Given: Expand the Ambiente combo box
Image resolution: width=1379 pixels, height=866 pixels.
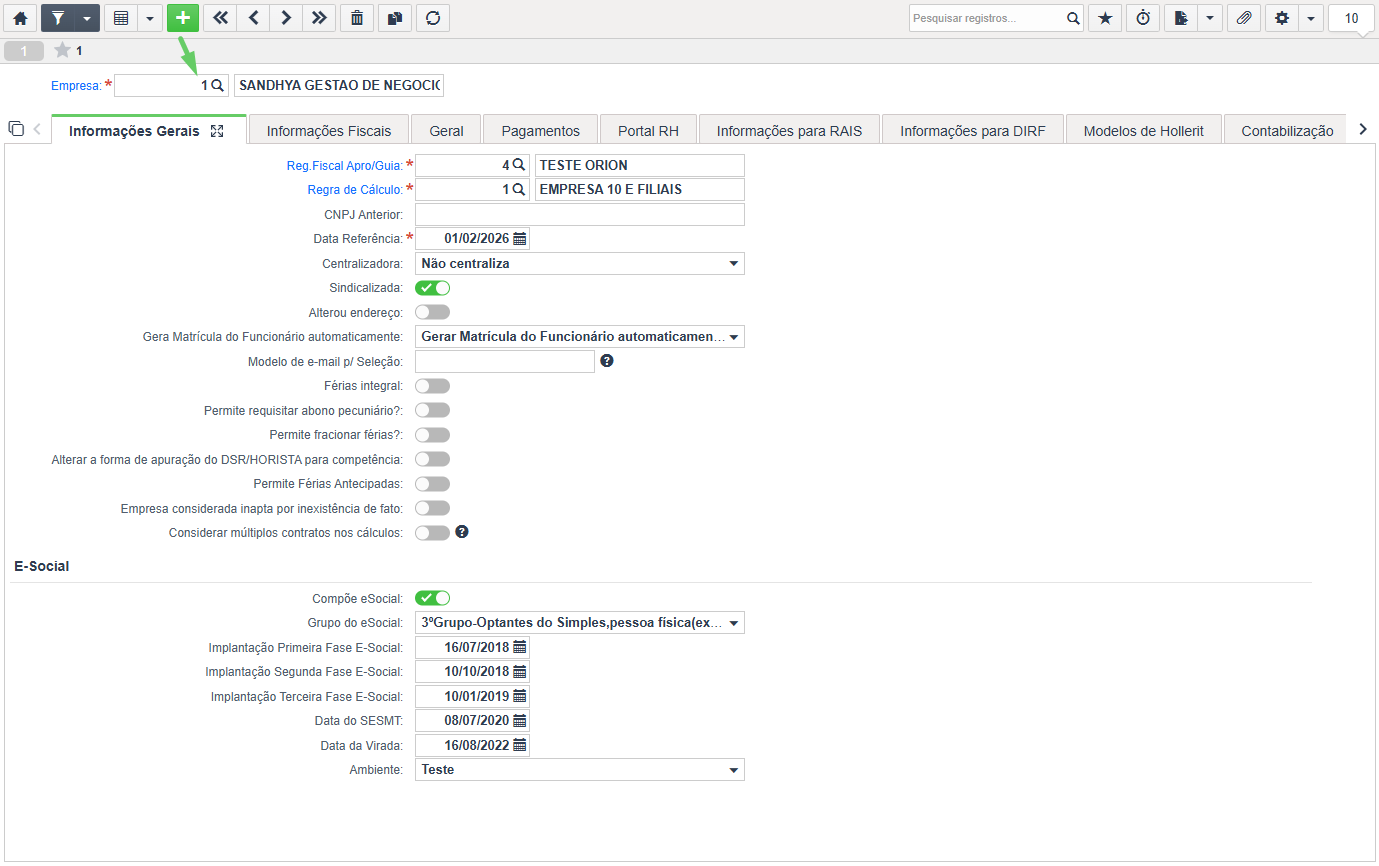Looking at the screenshot, I should point(580,770).
